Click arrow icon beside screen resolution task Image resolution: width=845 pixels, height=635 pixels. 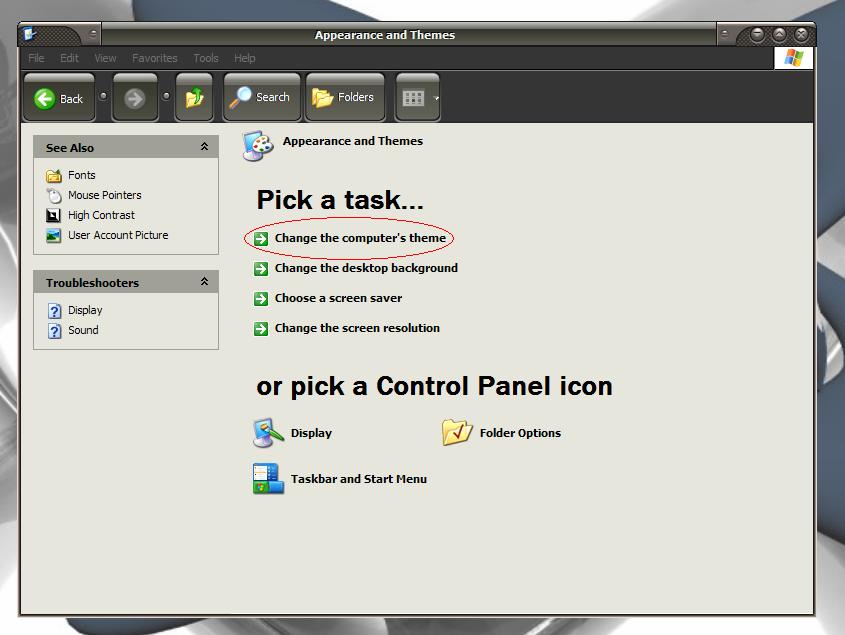pos(261,329)
